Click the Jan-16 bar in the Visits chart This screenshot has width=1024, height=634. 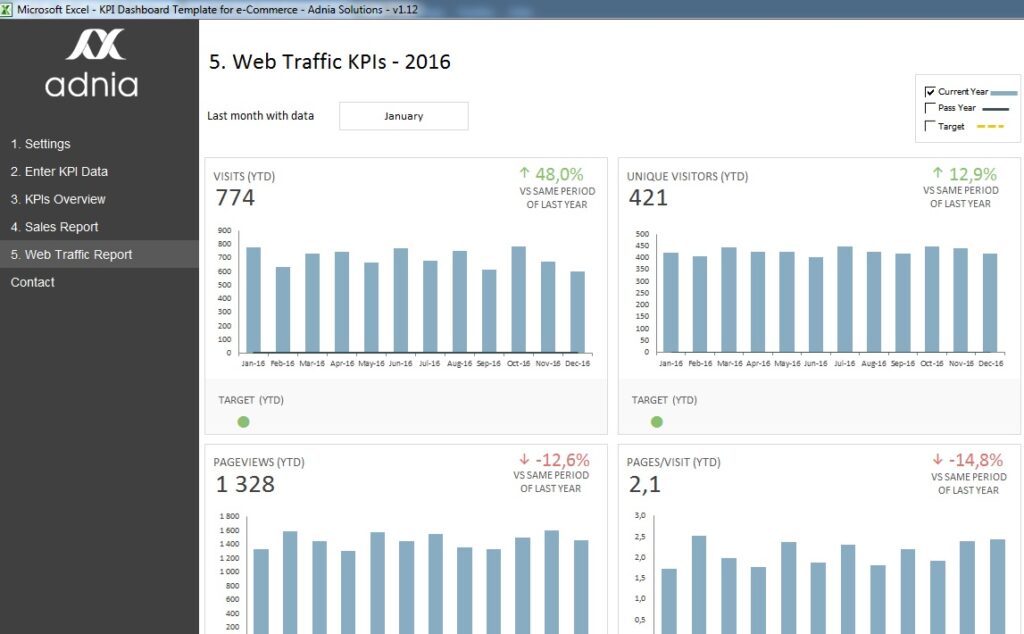pos(251,295)
